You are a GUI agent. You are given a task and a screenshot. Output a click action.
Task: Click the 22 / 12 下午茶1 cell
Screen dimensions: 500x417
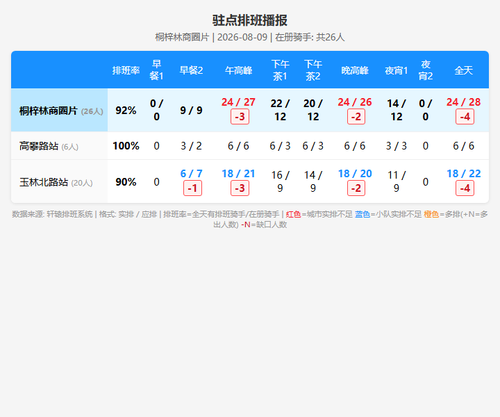(280, 110)
